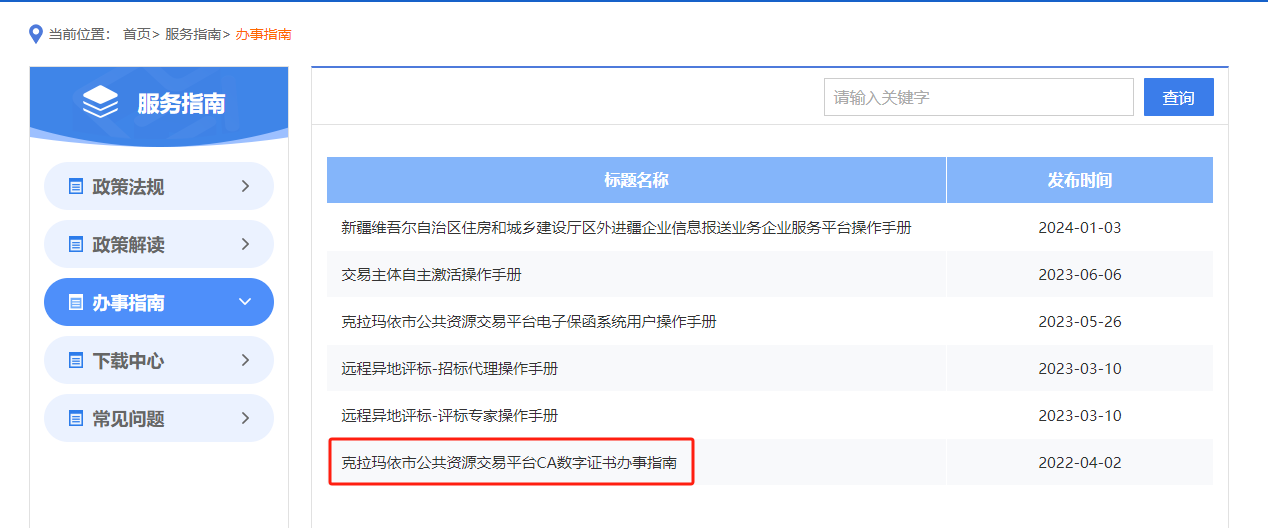Viewport: 1268px width, 528px height.
Task: Click the document icon beside 政策解读
Action: 75,245
